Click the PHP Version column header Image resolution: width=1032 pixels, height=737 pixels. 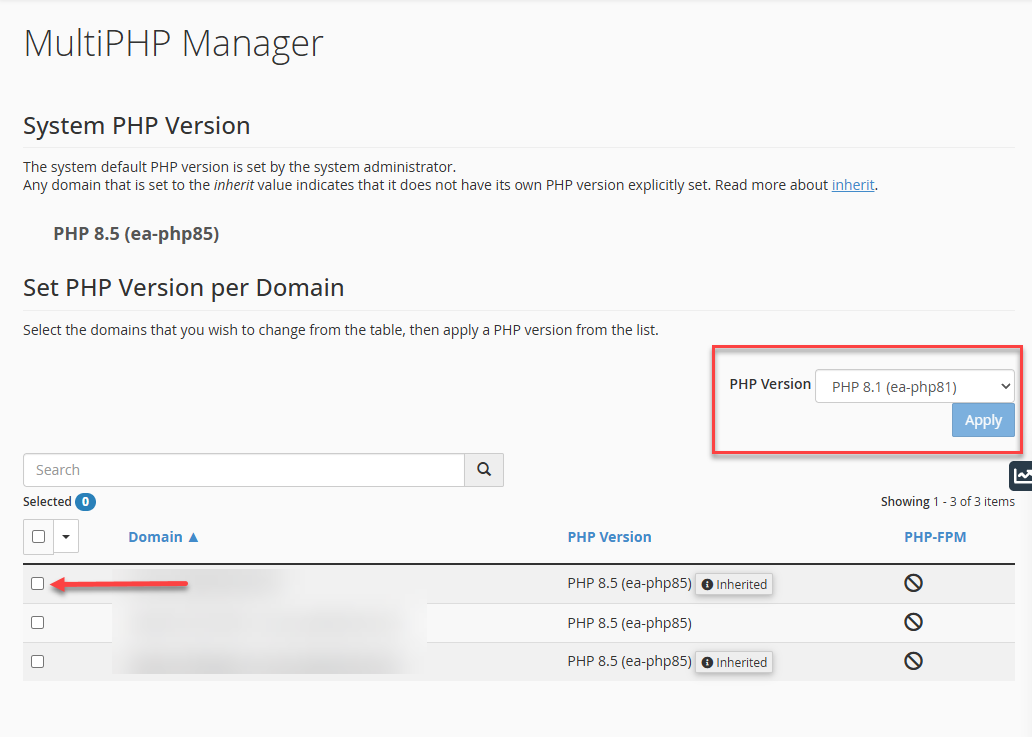(x=609, y=536)
